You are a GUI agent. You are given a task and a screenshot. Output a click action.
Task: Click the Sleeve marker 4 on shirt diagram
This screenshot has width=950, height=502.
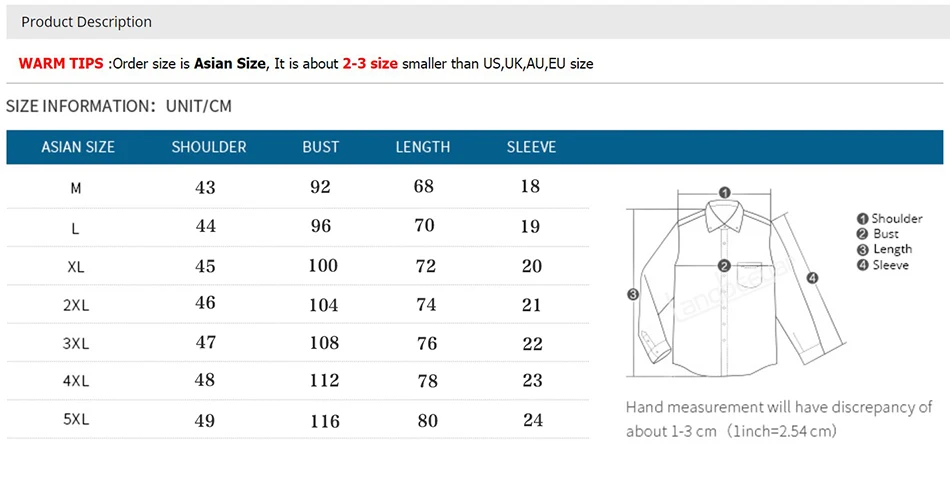click(x=812, y=278)
